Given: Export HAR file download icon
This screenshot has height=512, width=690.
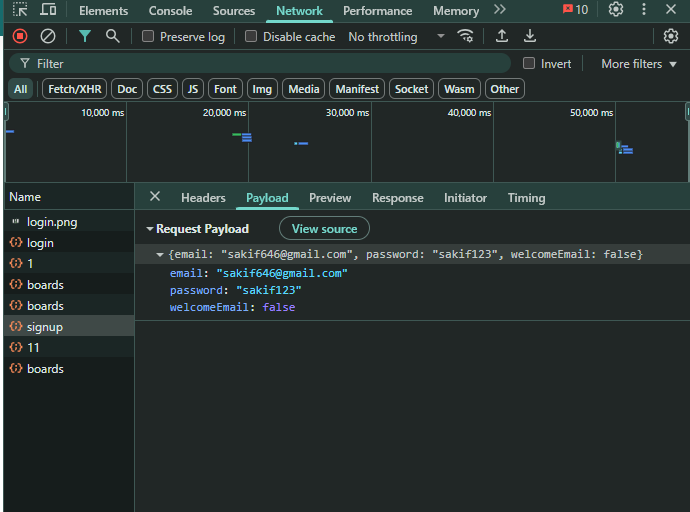Looking at the screenshot, I should tap(530, 36).
